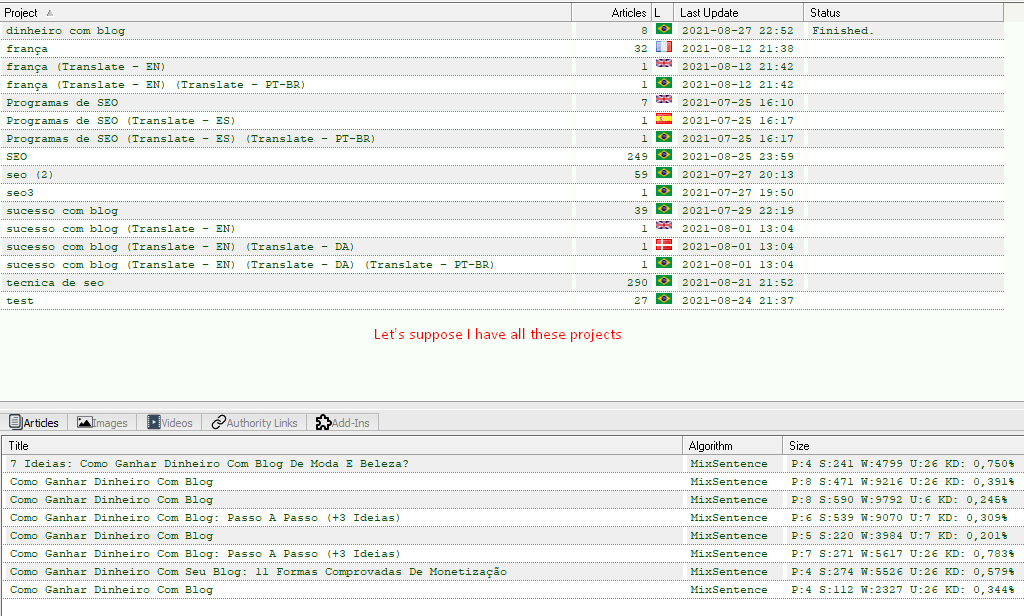Click the Denmark flag in the 'Translate - DA' row
1024x616 pixels.
(x=664, y=245)
